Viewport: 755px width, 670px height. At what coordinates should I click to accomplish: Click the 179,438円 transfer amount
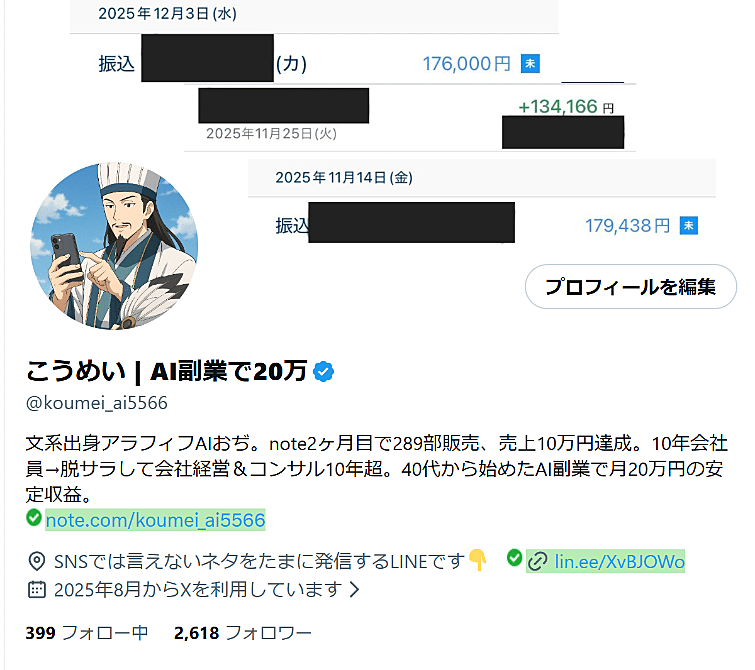[627, 225]
